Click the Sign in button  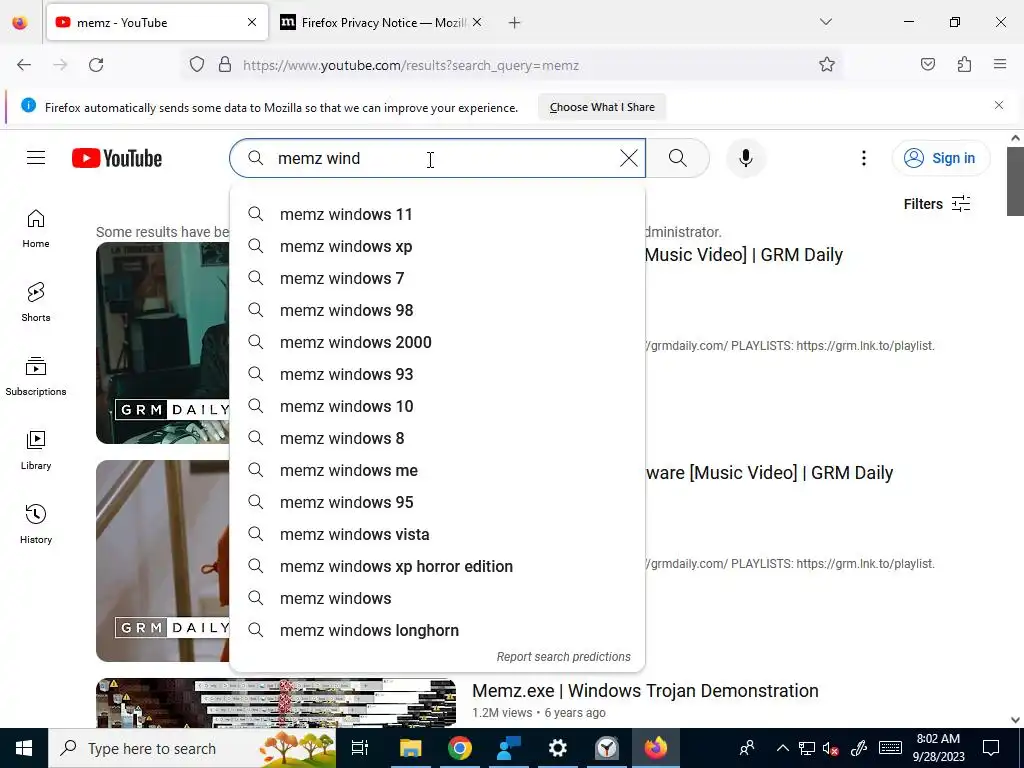941,158
